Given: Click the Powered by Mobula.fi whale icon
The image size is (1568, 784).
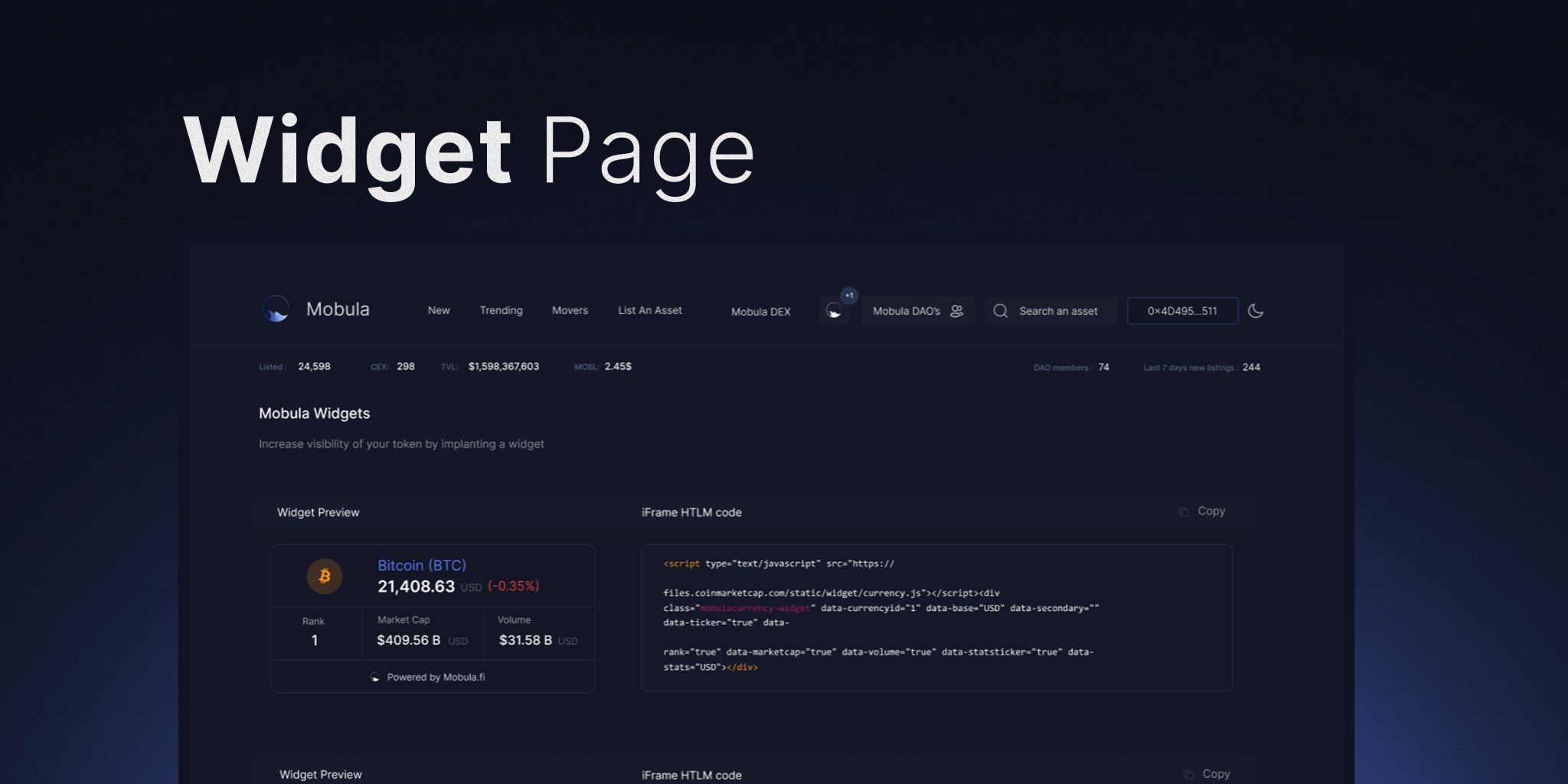Looking at the screenshot, I should point(376,677).
